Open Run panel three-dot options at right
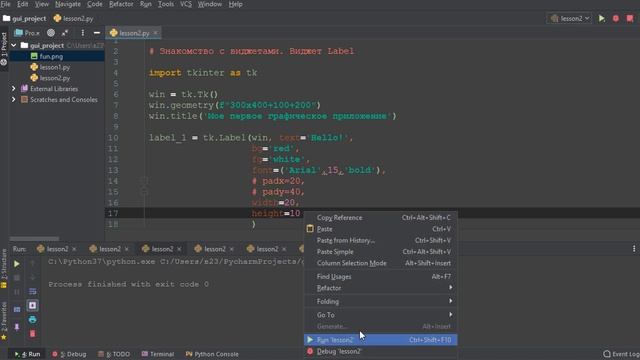This screenshot has height=360, width=640. (634, 249)
